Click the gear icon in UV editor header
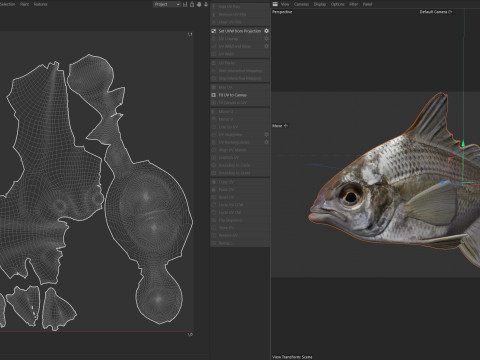Screen dimensions: 480x360 pyautogui.click(x=199, y=4)
